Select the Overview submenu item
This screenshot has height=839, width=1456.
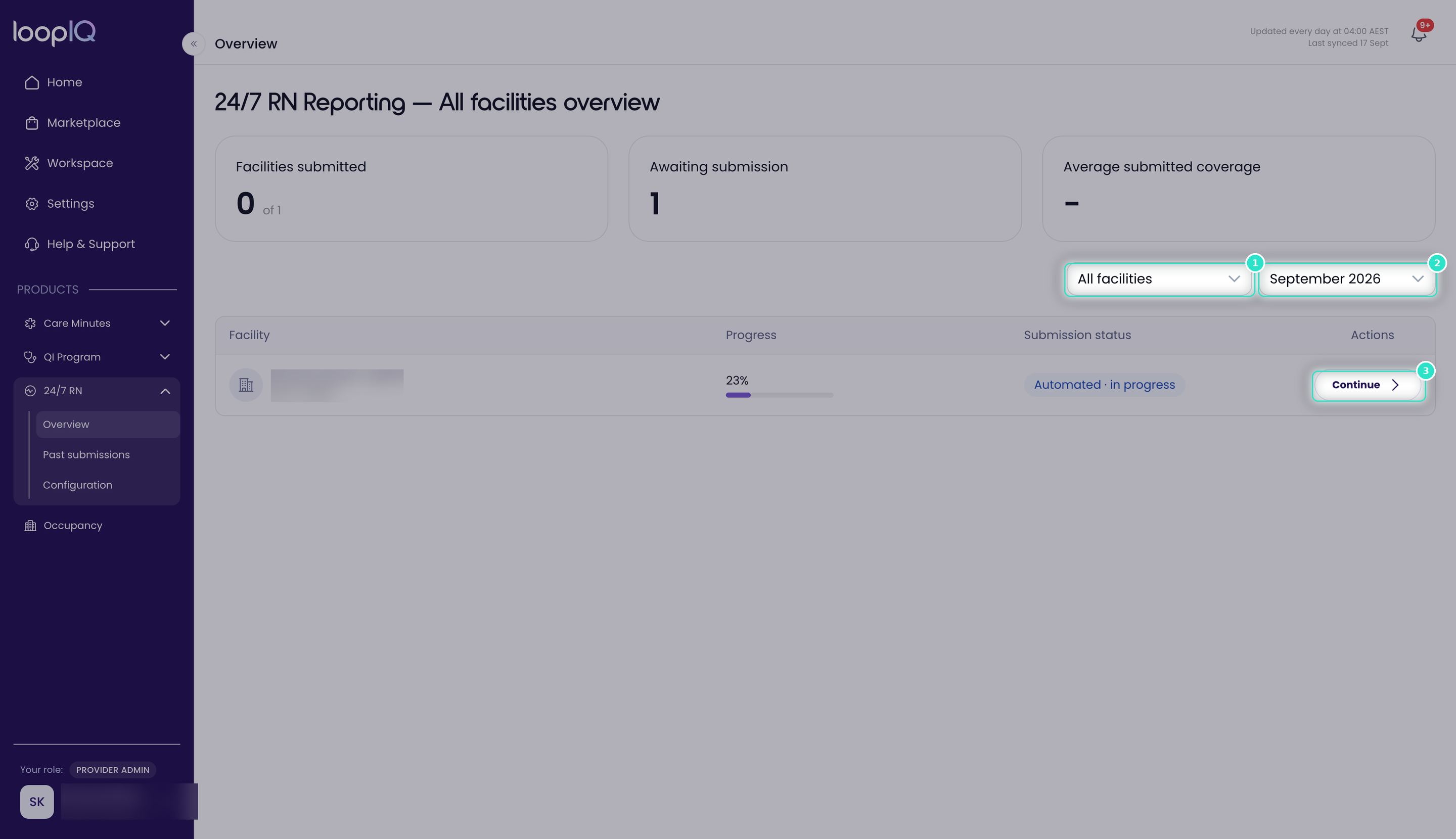(108, 425)
